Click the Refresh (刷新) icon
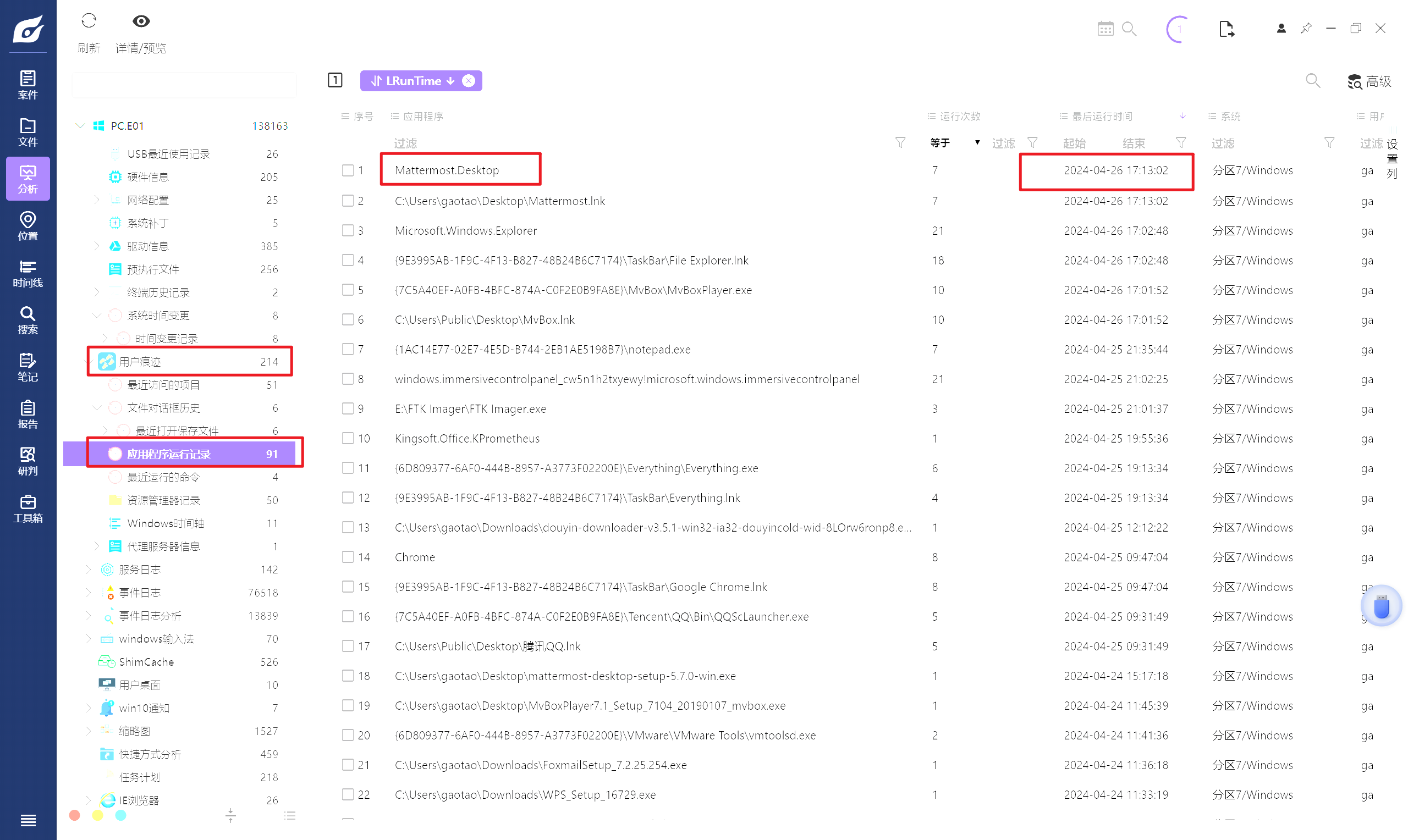Viewport: 1408px width, 840px height. click(89, 21)
